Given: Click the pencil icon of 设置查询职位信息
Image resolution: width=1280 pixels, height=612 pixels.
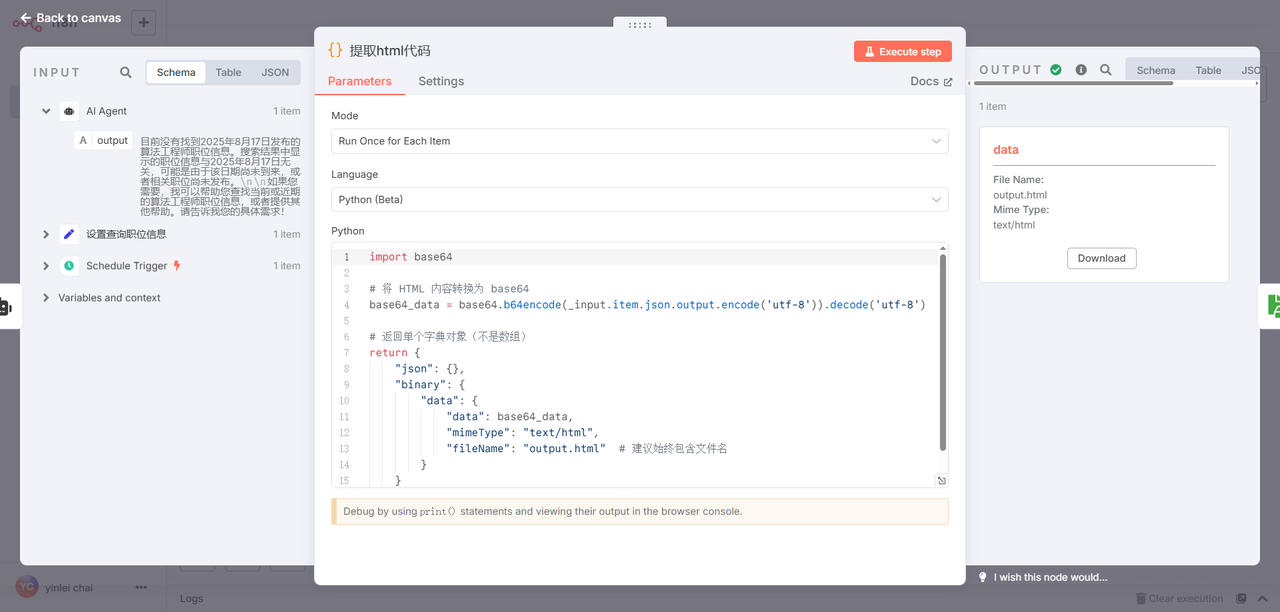Looking at the screenshot, I should (69, 234).
